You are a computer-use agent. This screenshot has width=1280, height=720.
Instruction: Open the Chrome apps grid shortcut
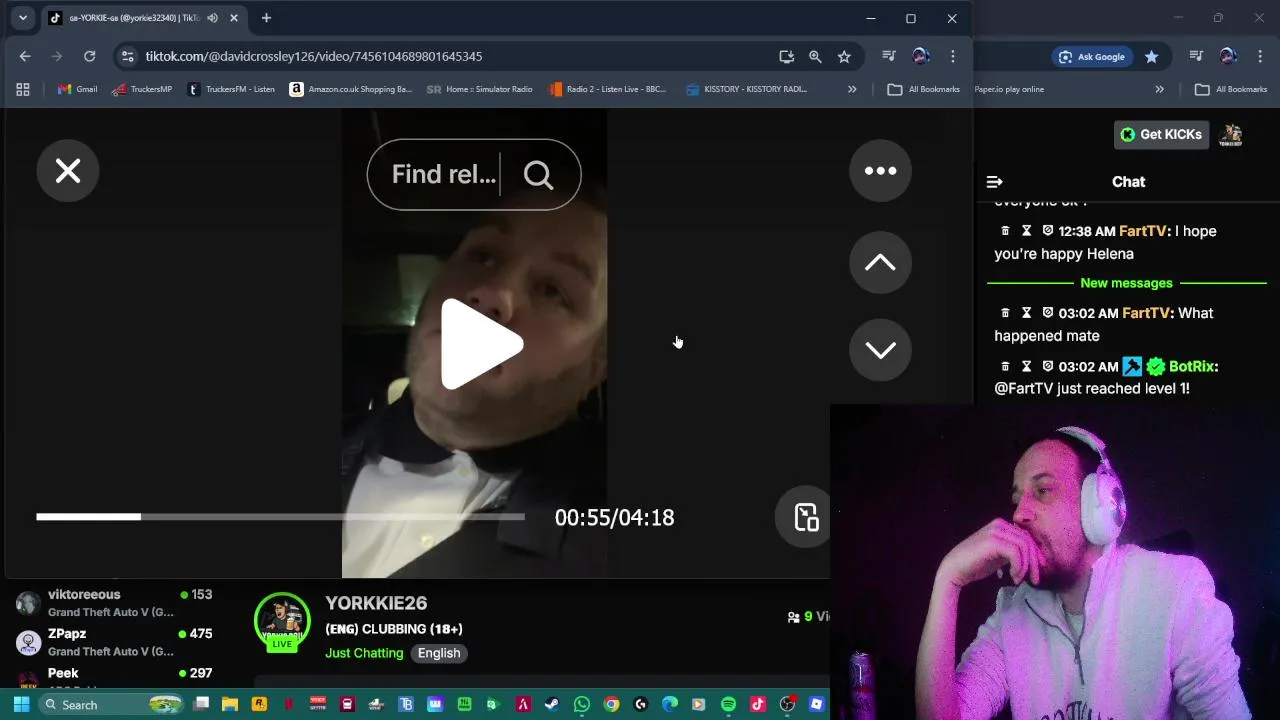[x=22, y=89]
